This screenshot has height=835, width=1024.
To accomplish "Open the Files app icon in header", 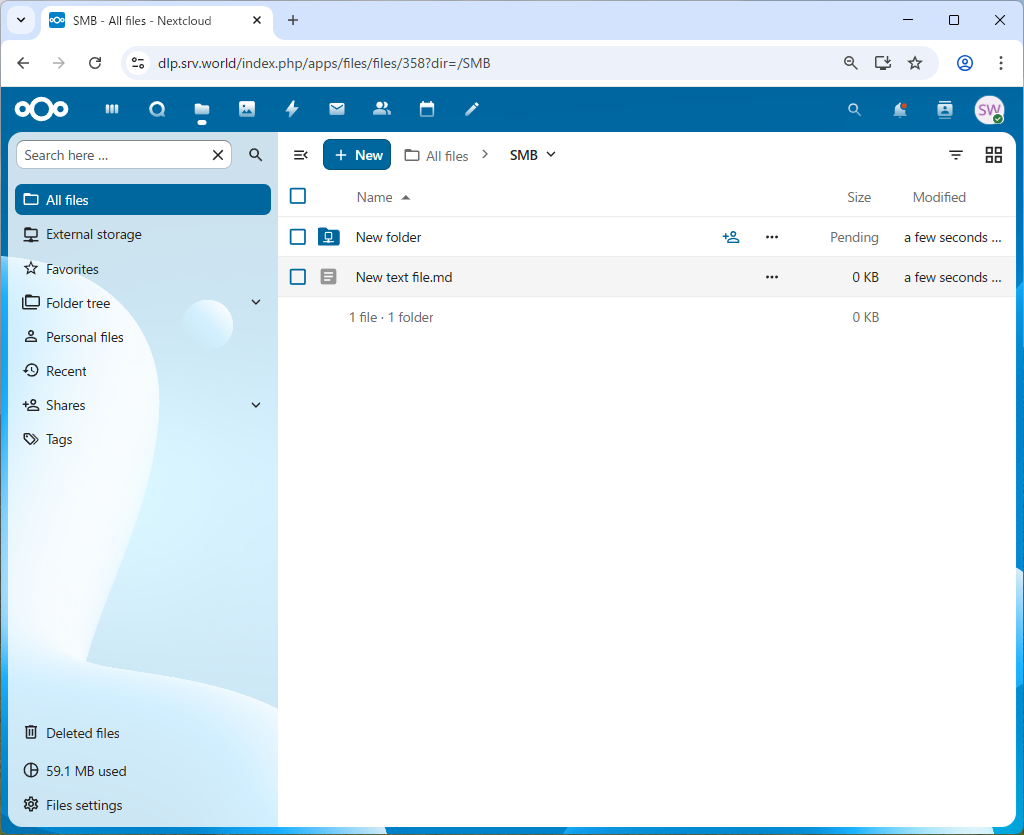I will click(x=202, y=109).
